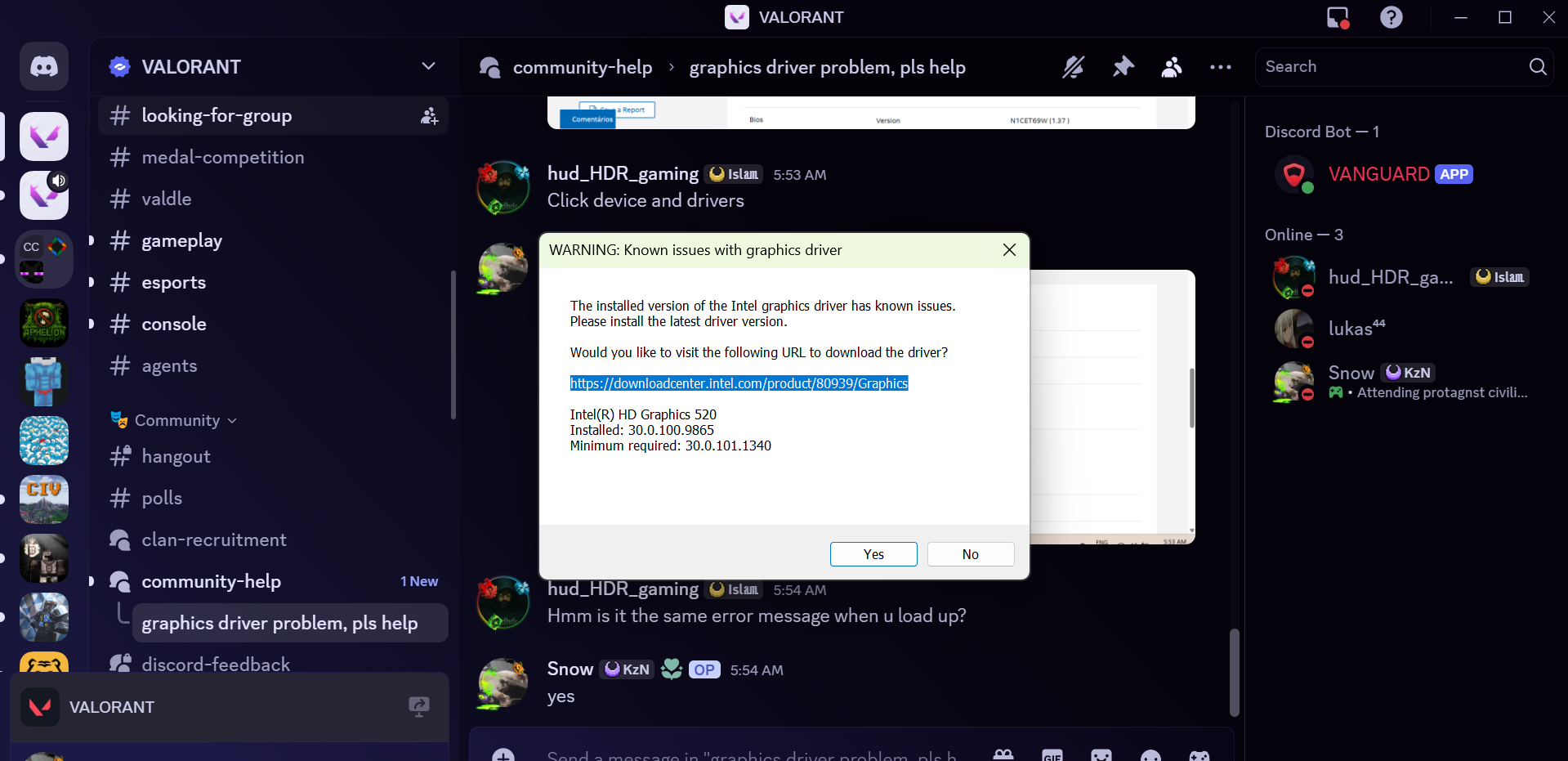
Task: Close the graphics driver warning dialog
Action: pyautogui.click(x=1009, y=250)
